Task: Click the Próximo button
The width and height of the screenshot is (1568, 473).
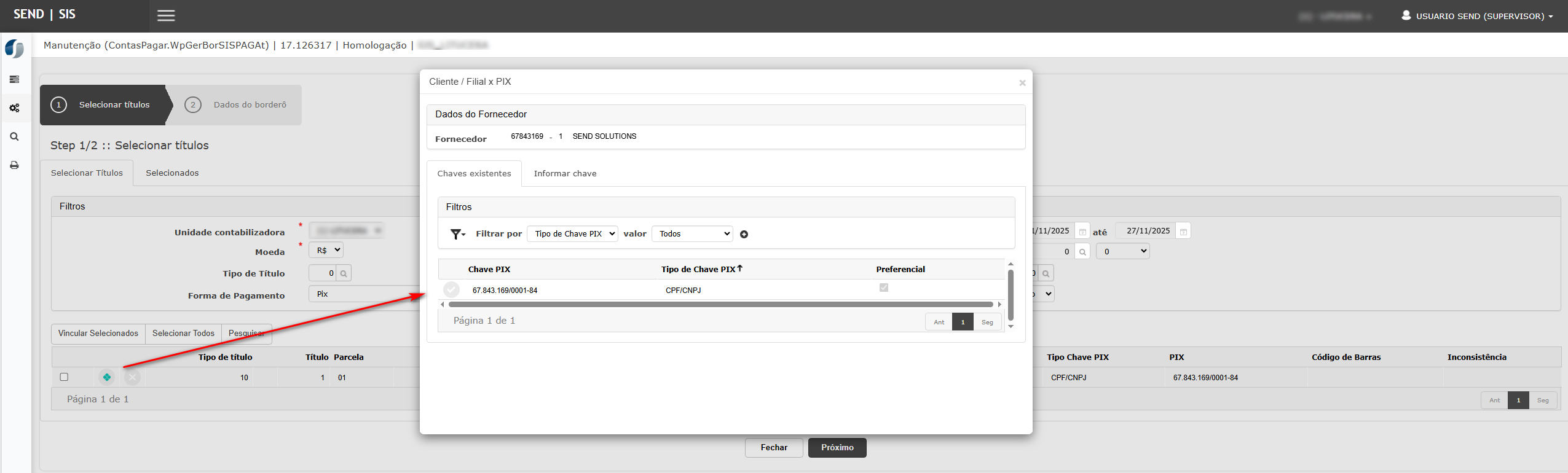Action: pyautogui.click(x=837, y=448)
